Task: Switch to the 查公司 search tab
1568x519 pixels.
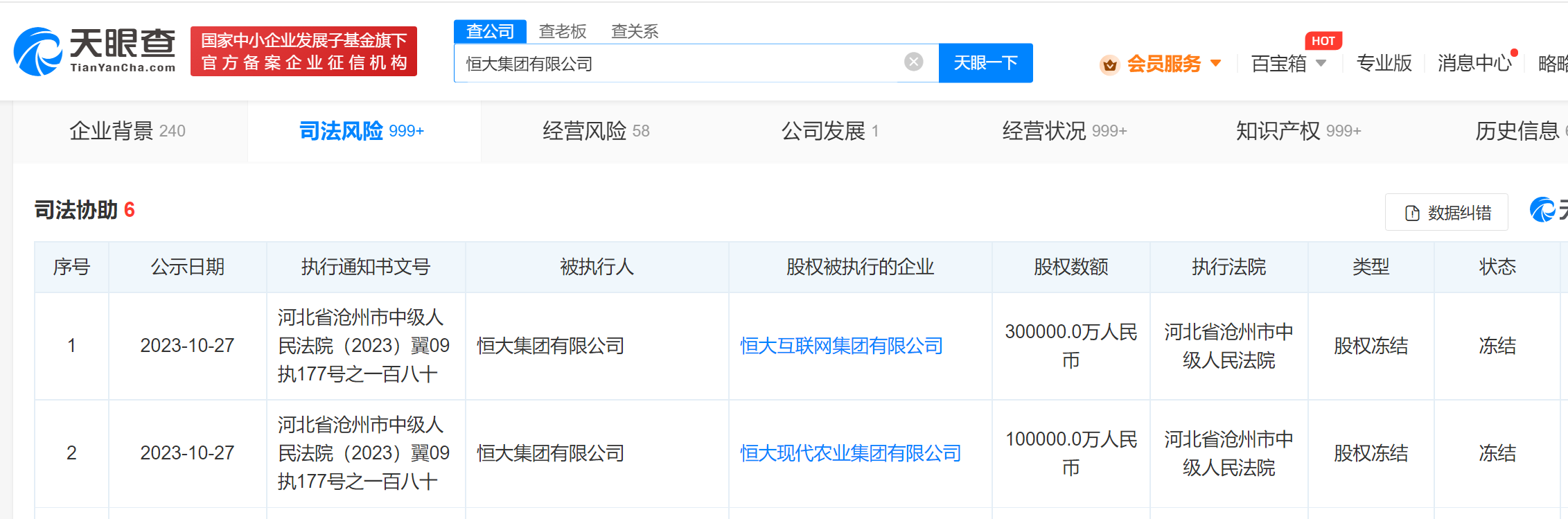Action: [x=491, y=31]
